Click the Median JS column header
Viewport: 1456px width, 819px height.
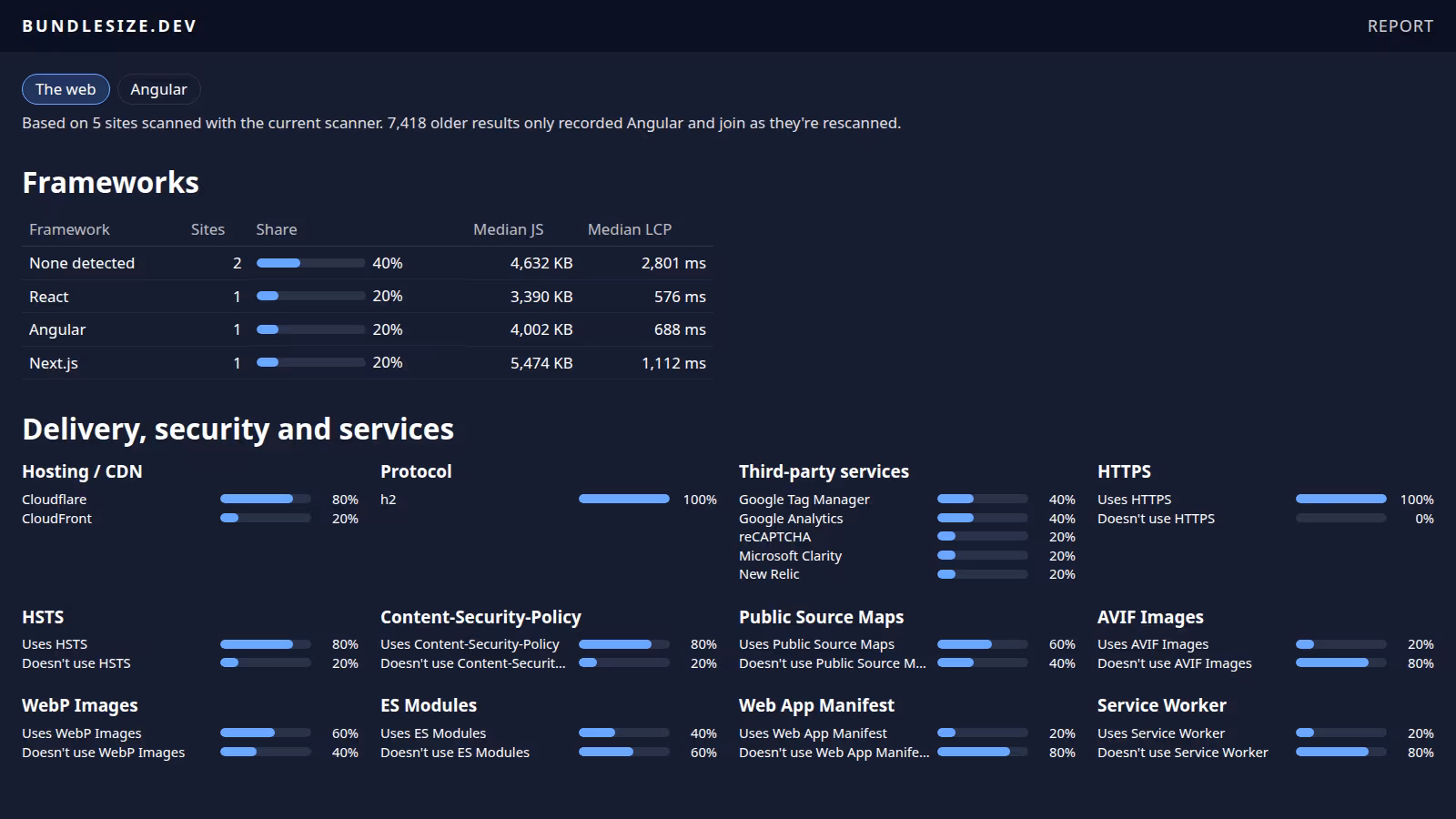pos(508,229)
